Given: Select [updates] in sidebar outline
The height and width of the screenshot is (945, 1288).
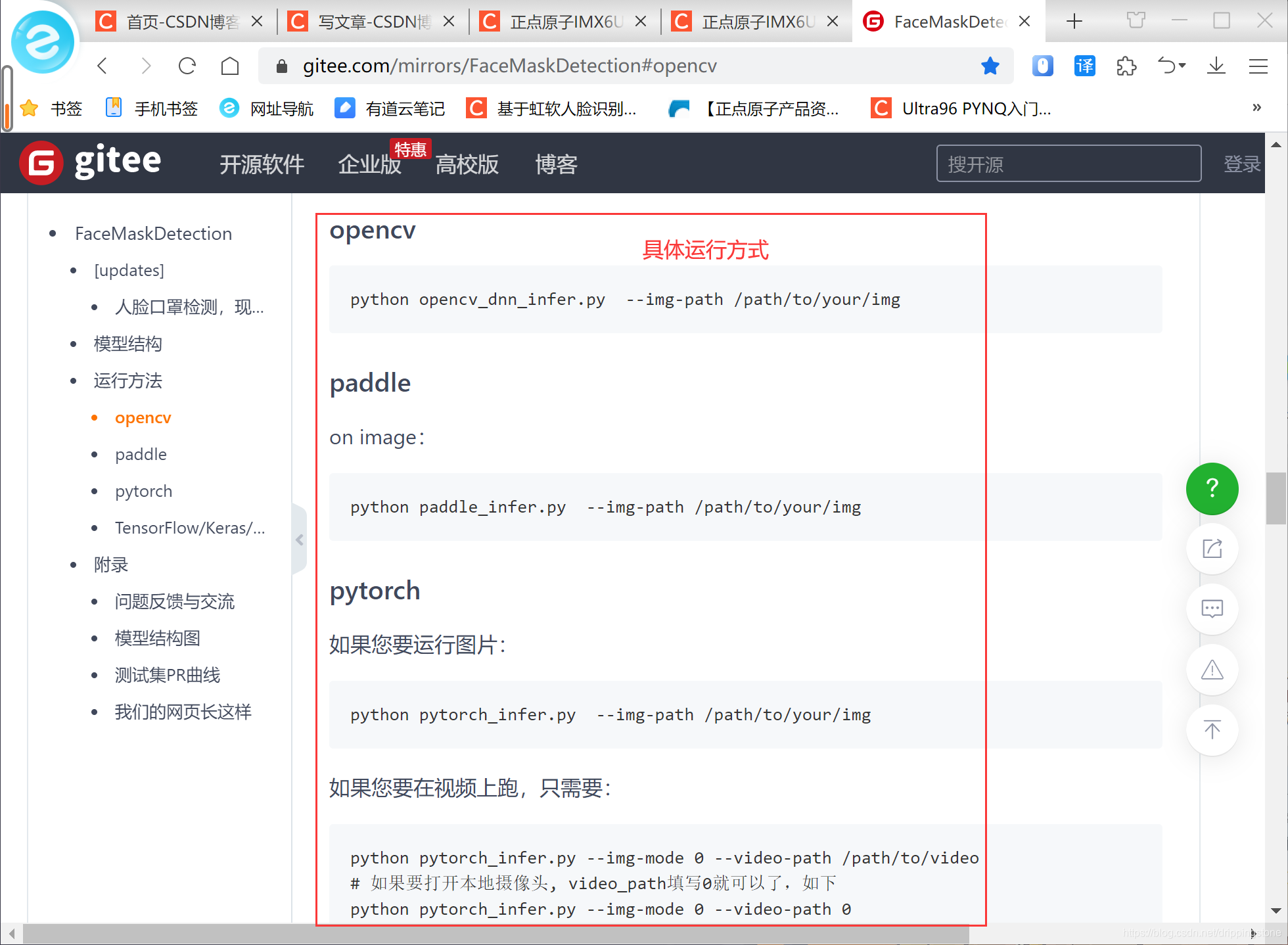Looking at the screenshot, I should click(129, 270).
